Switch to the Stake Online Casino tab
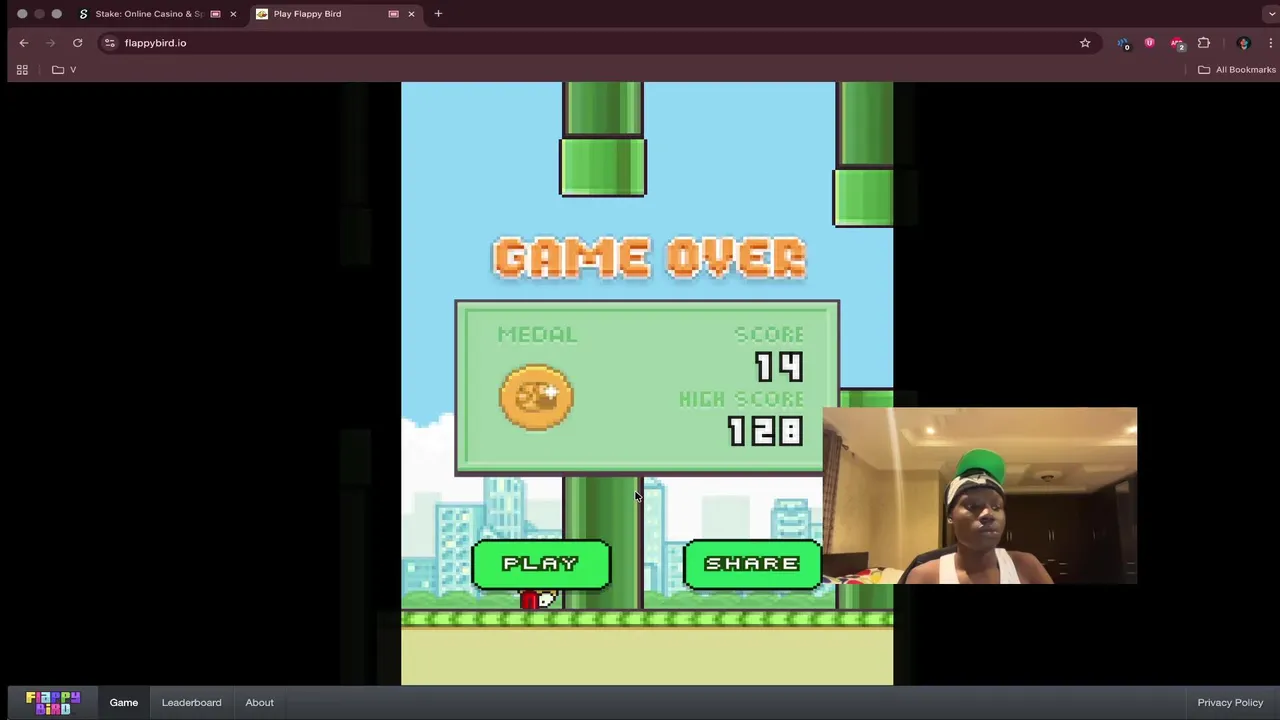Image resolution: width=1280 pixels, height=720 pixels. click(x=149, y=14)
